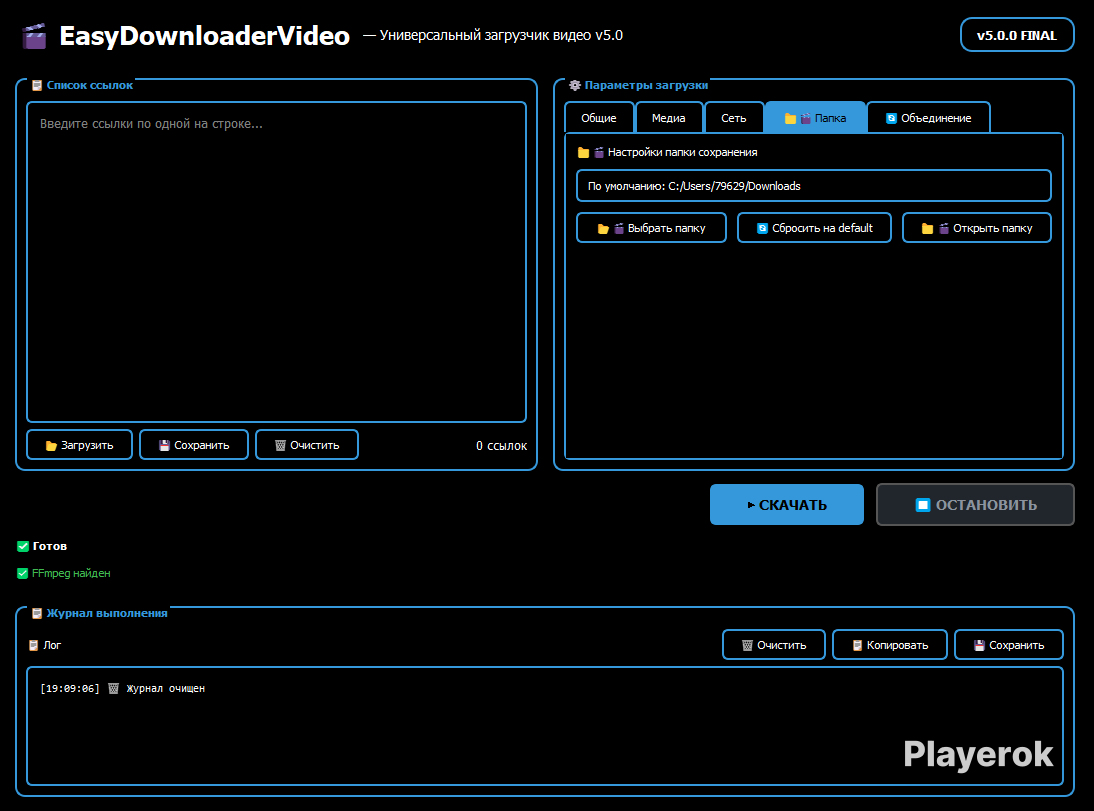Viewport: 1094px width, 811px height.
Task: Click the refresh icon on Сбросить на default
Action: [x=762, y=228]
